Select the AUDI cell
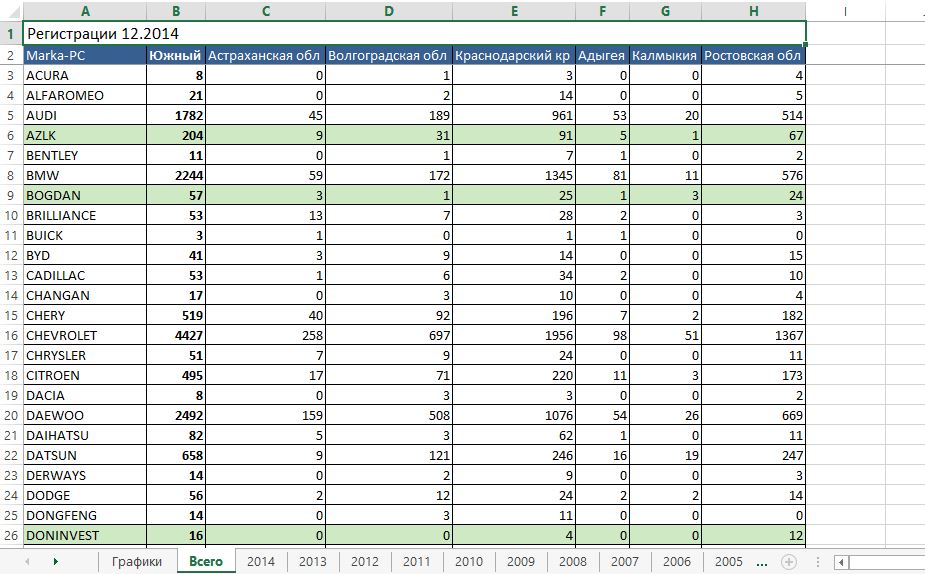The width and height of the screenshot is (925, 574). [85, 116]
